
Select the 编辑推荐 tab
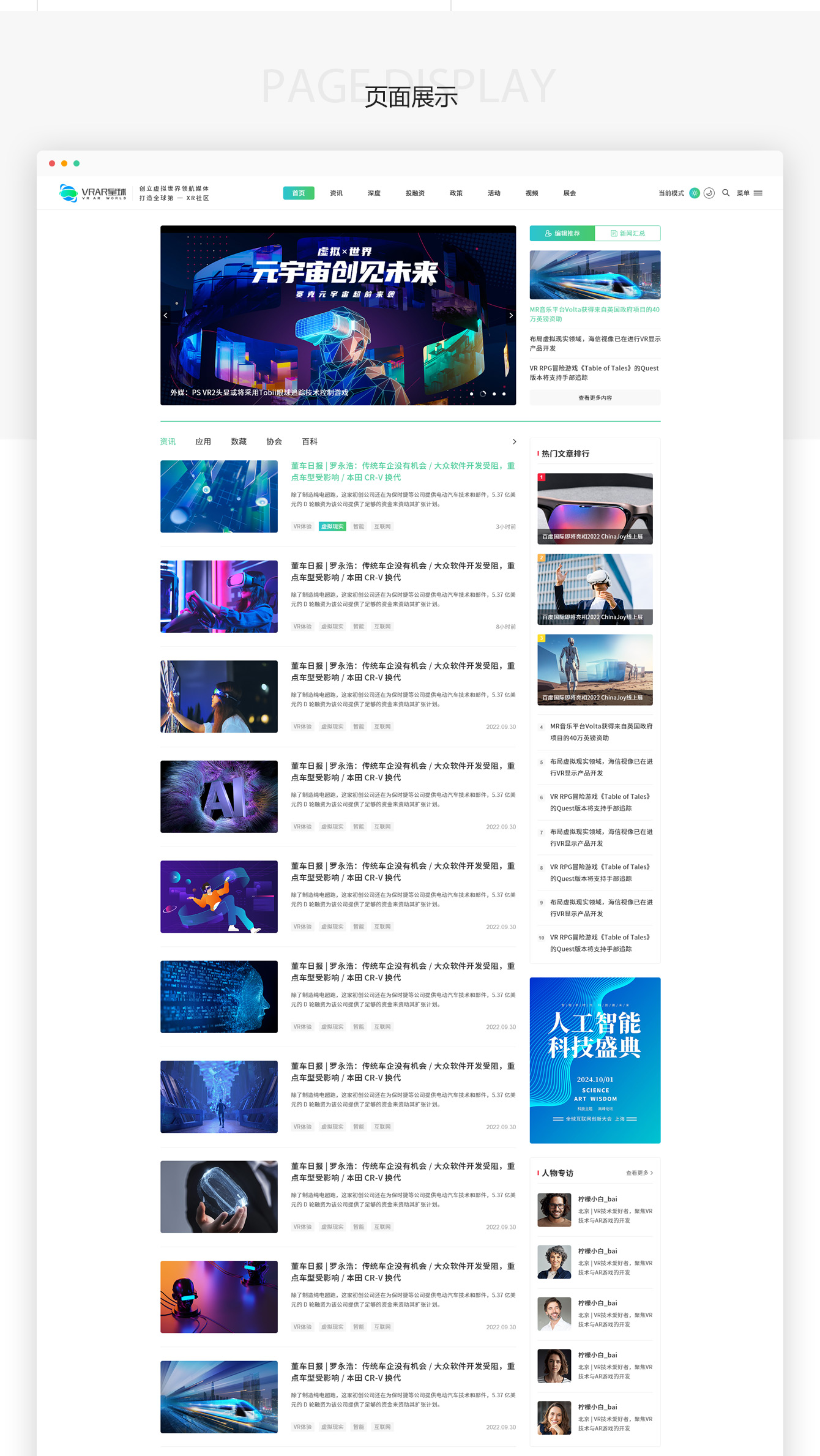tap(562, 234)
